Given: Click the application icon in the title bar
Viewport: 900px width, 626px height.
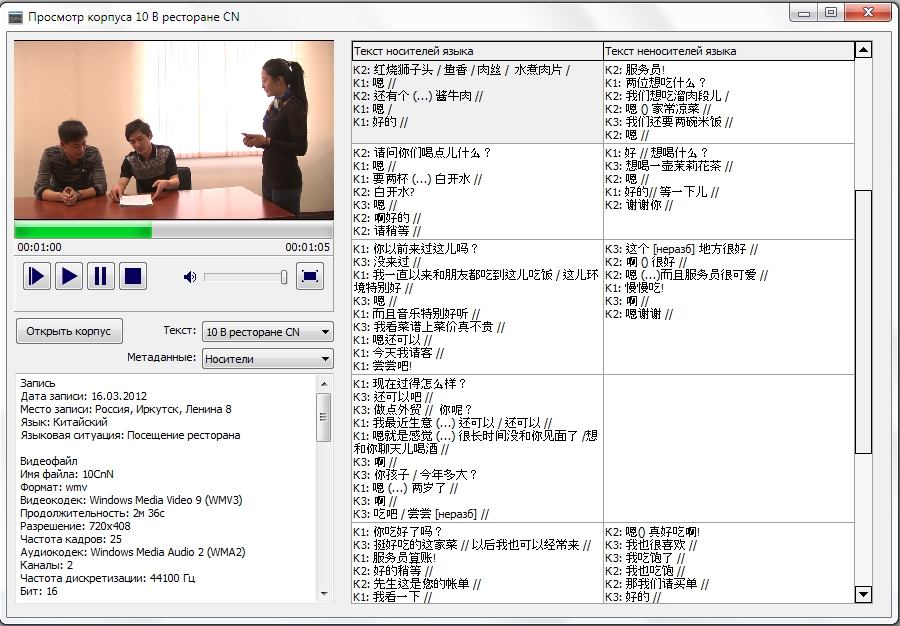Looking at the screenshot, I should (15, 17).
